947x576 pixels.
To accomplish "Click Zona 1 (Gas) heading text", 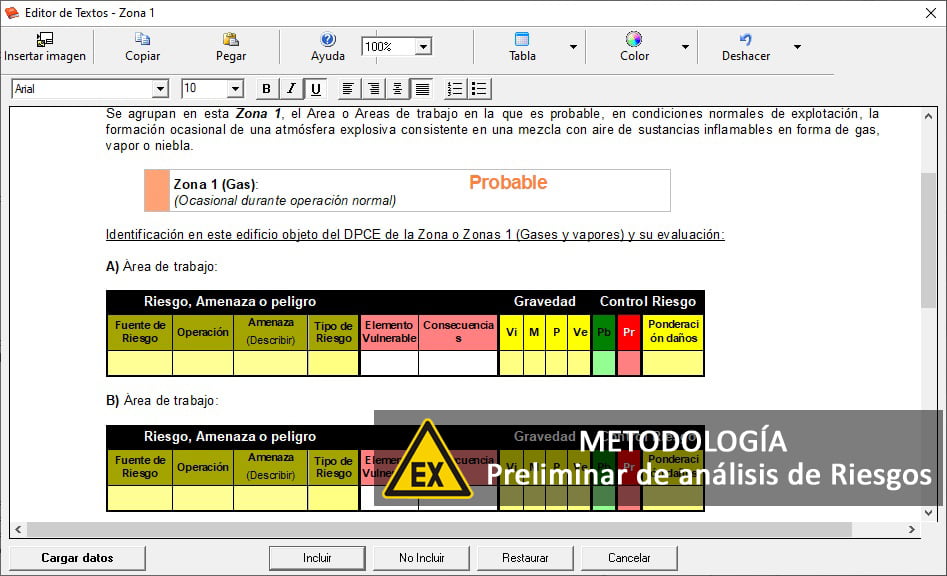I will (x=216, y=185).
